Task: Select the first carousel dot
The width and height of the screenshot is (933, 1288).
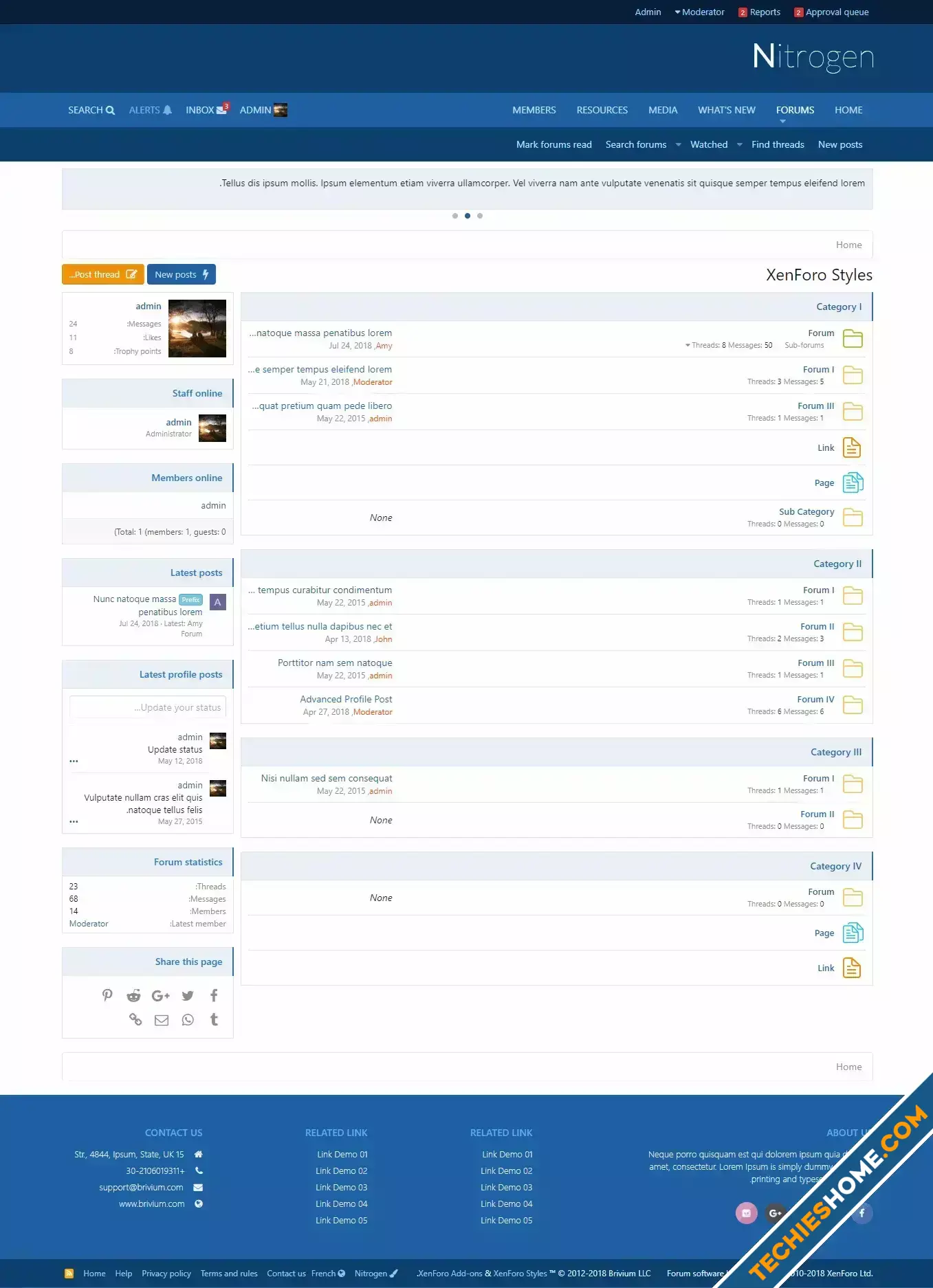Action: (x=455, y=216)
